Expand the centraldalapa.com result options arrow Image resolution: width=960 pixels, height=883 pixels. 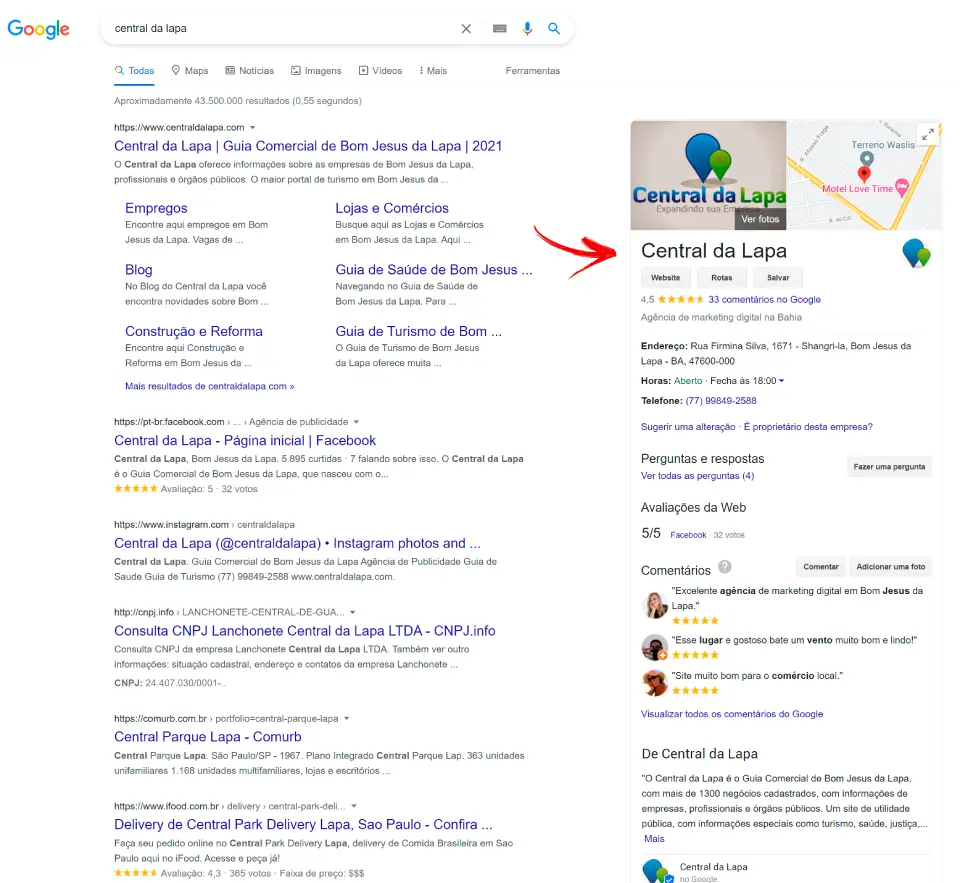(x=252, y=127)
